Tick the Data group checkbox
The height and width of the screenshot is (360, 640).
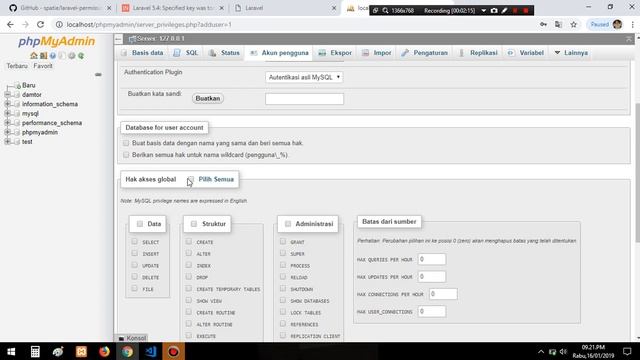click(140, 224)
